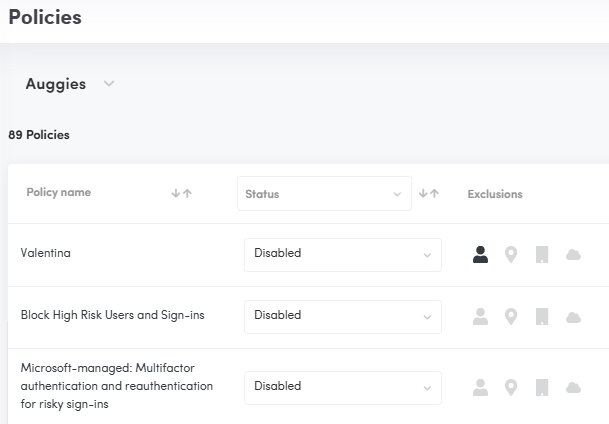Click location exclusion icon for Microsoft-managed policy

click(511, 386)
